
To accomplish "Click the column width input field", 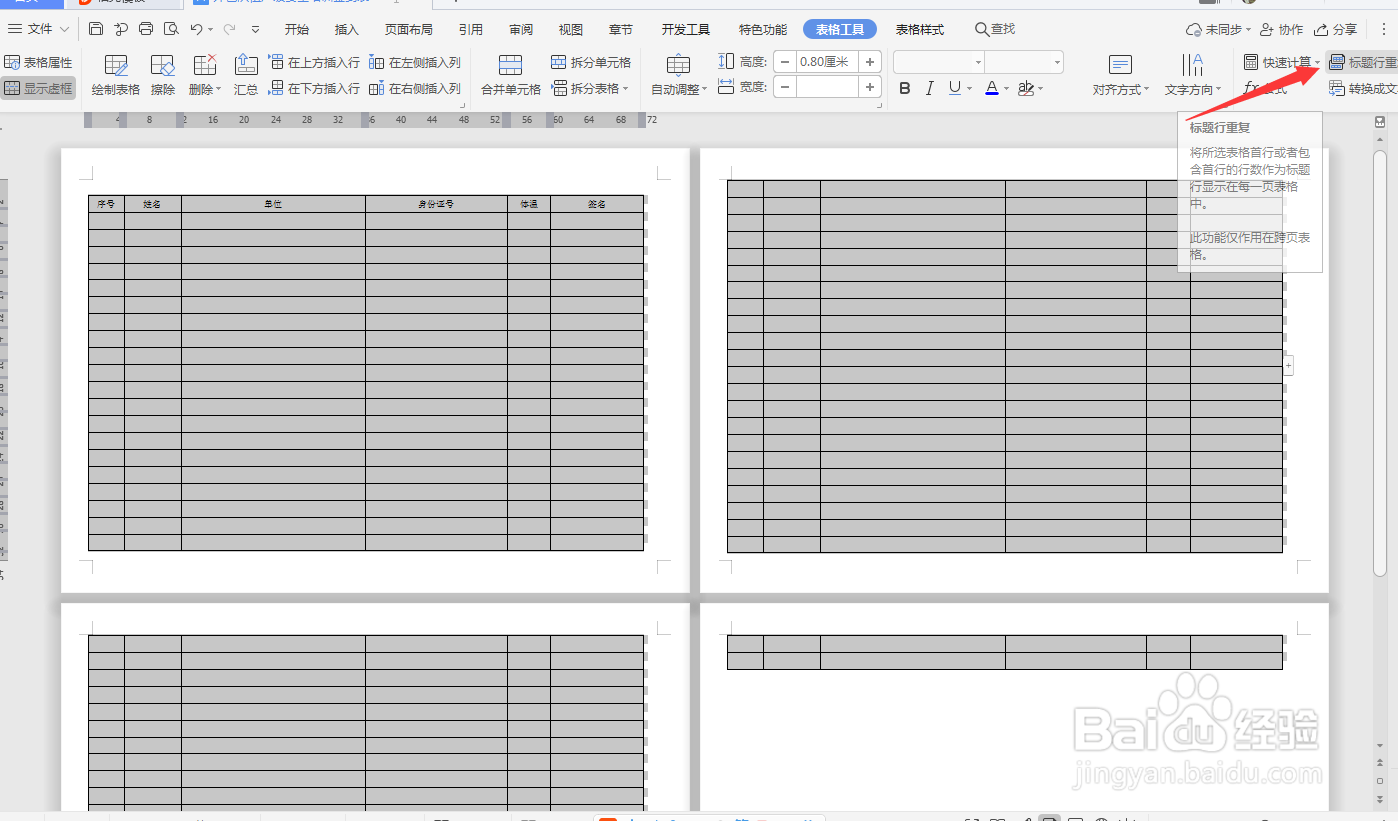I will pos(827,88).
